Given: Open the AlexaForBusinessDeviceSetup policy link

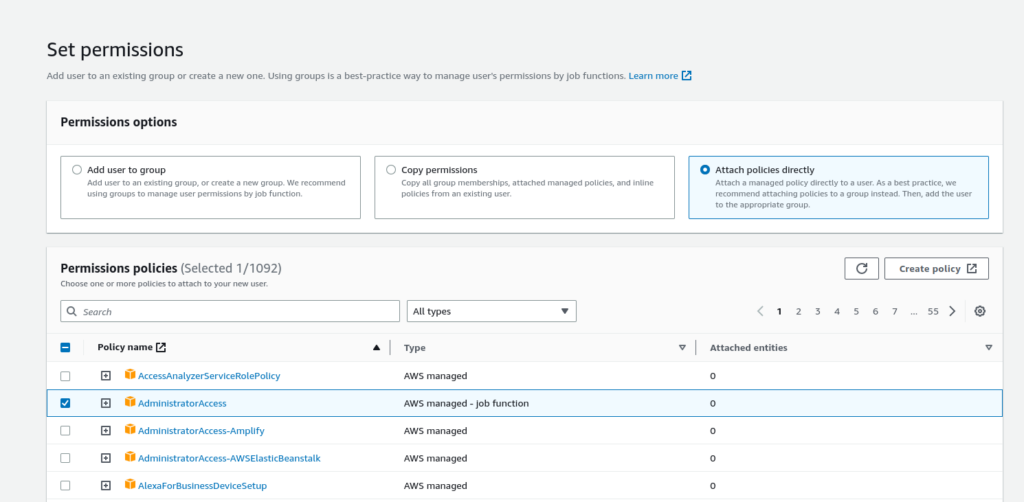Looking at the screenshot, I should click(x=202, y=486).
